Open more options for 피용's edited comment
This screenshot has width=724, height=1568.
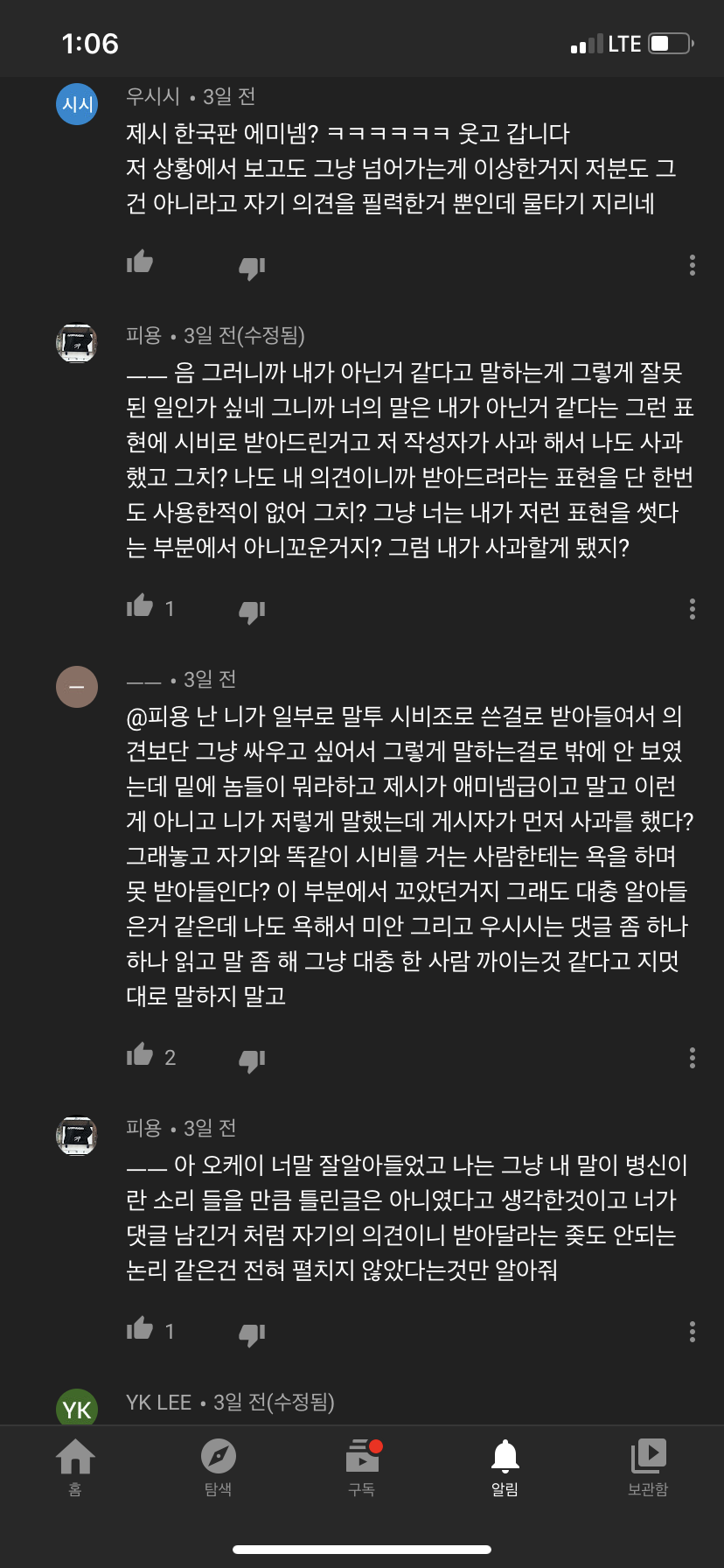coord(693,609)
